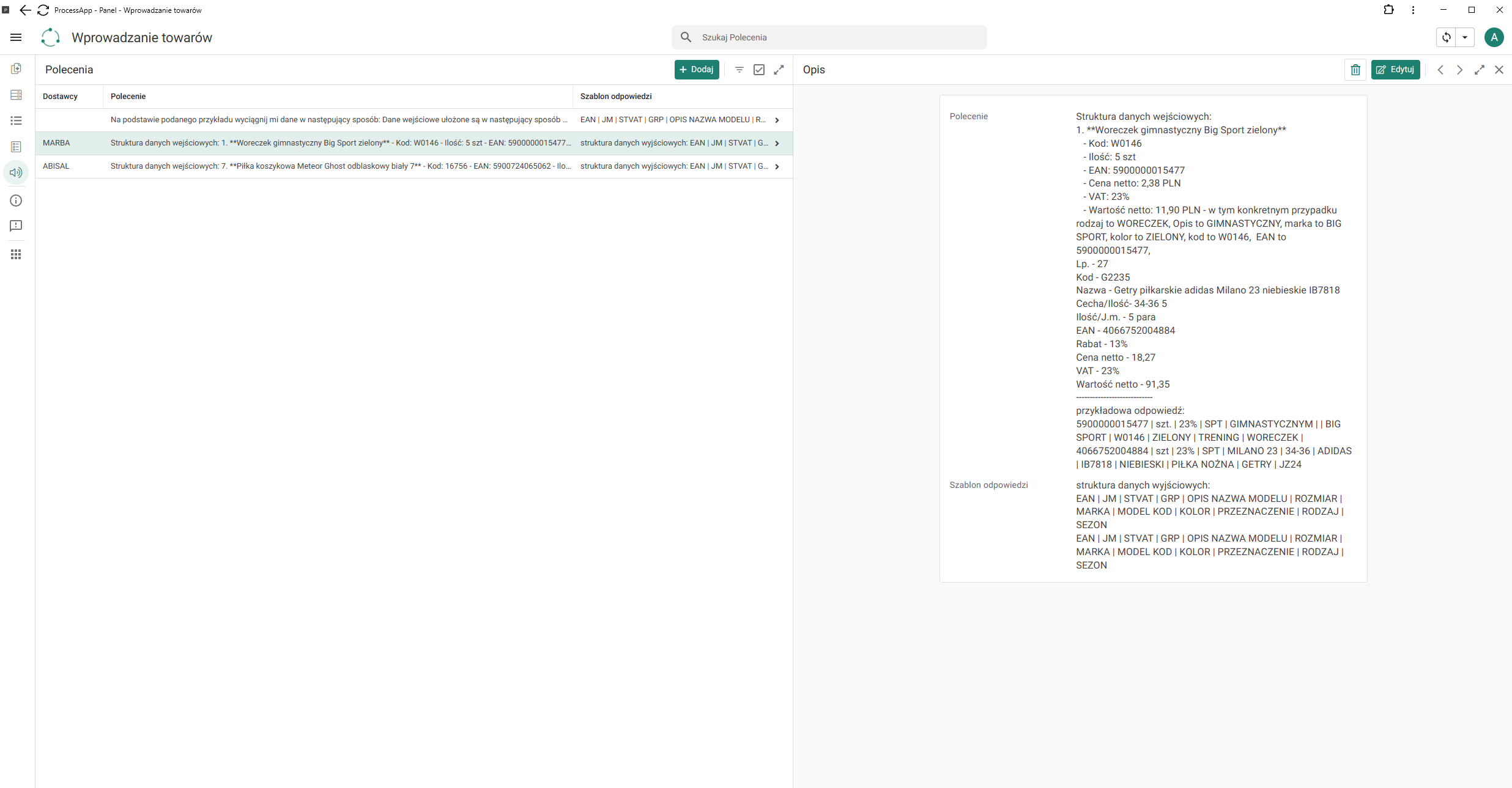
Task: Open the three-dot window menu
Action: 1413,10
